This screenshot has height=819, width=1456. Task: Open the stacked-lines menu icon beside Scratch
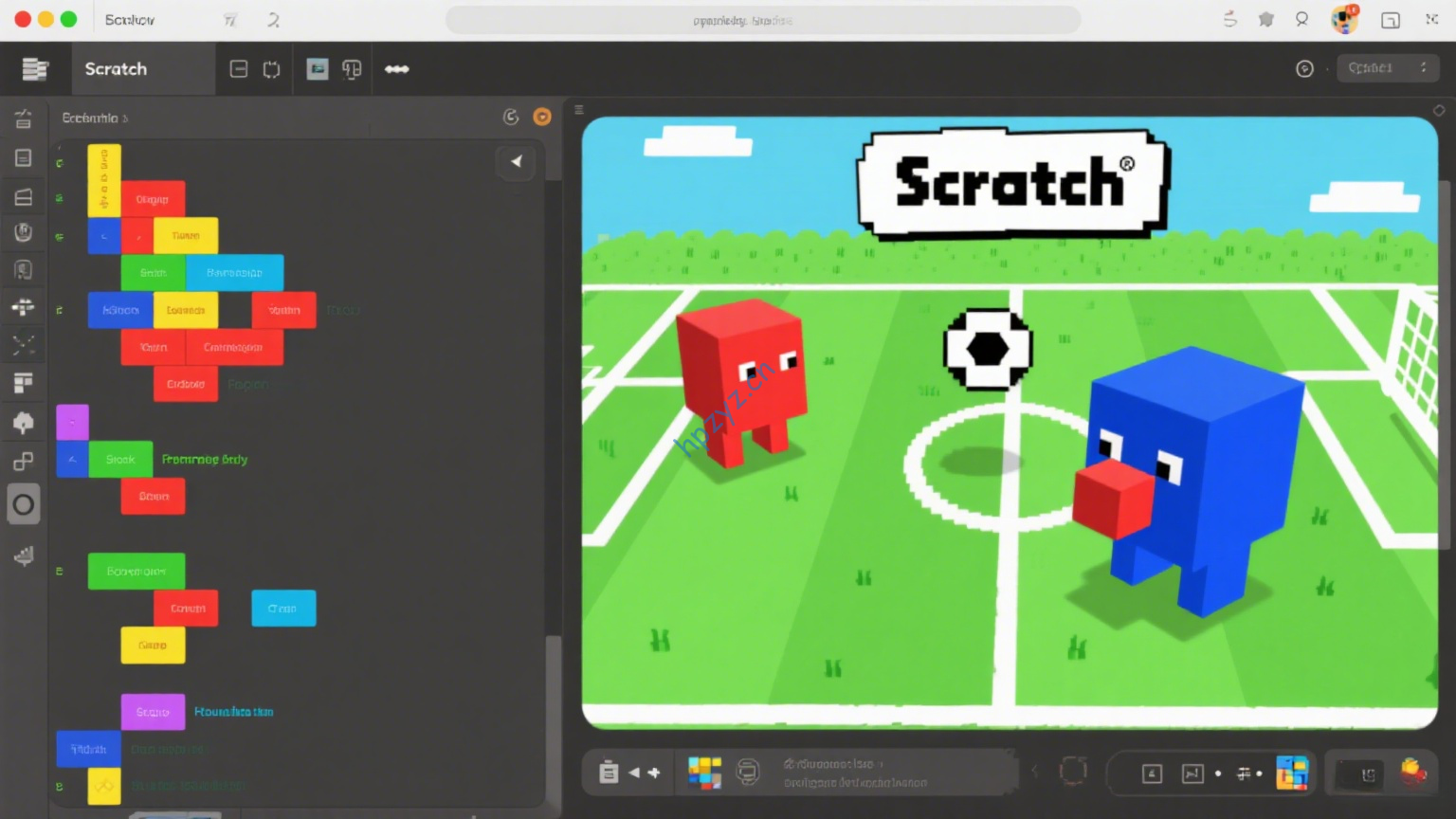point(35,68)
